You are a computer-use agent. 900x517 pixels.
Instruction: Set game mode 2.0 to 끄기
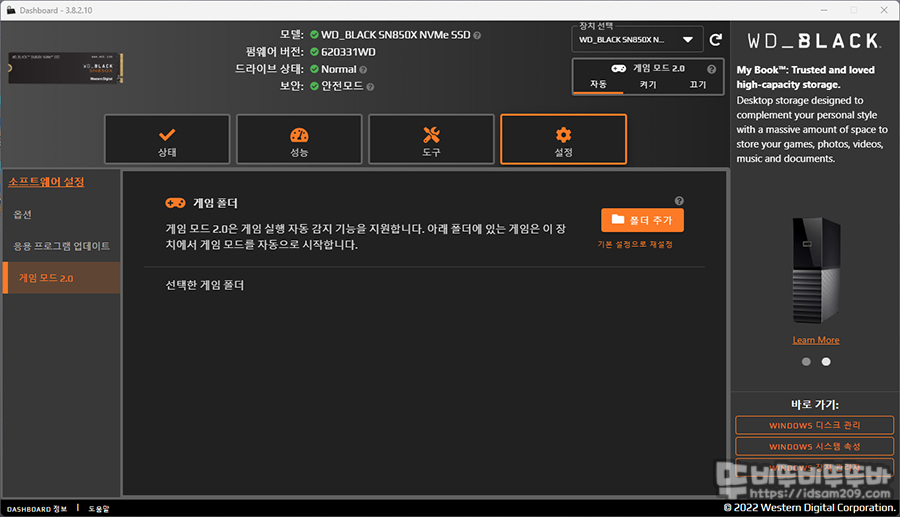[697, 84]
